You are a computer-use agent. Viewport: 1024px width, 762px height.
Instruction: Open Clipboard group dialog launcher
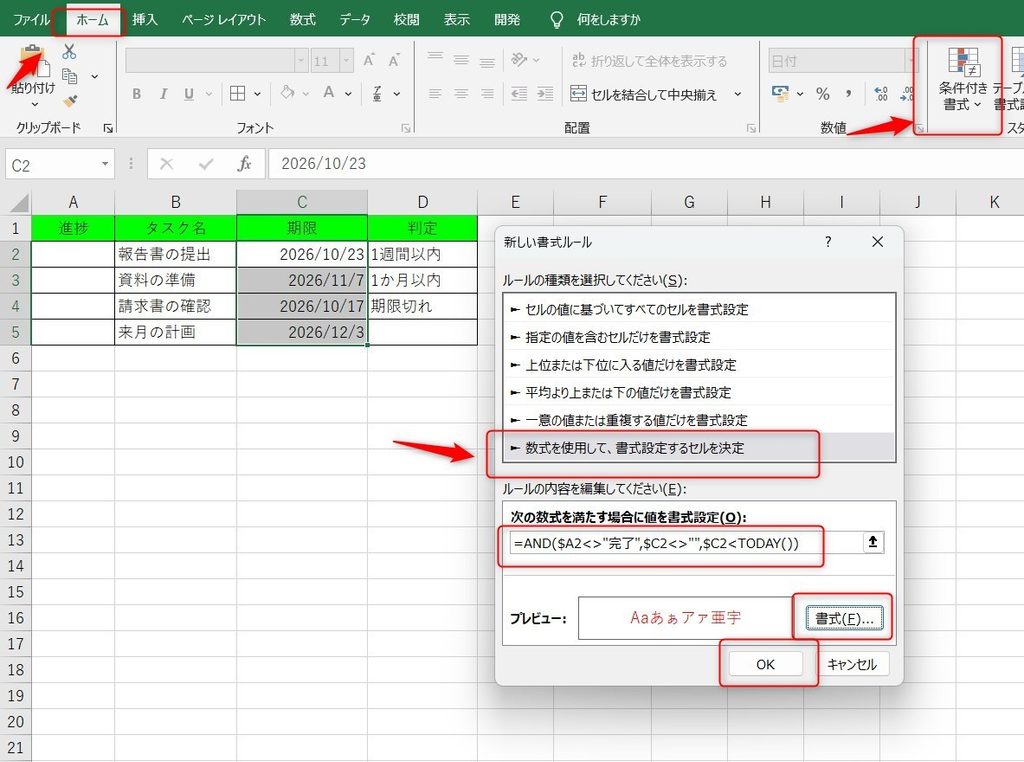(108, 129)
